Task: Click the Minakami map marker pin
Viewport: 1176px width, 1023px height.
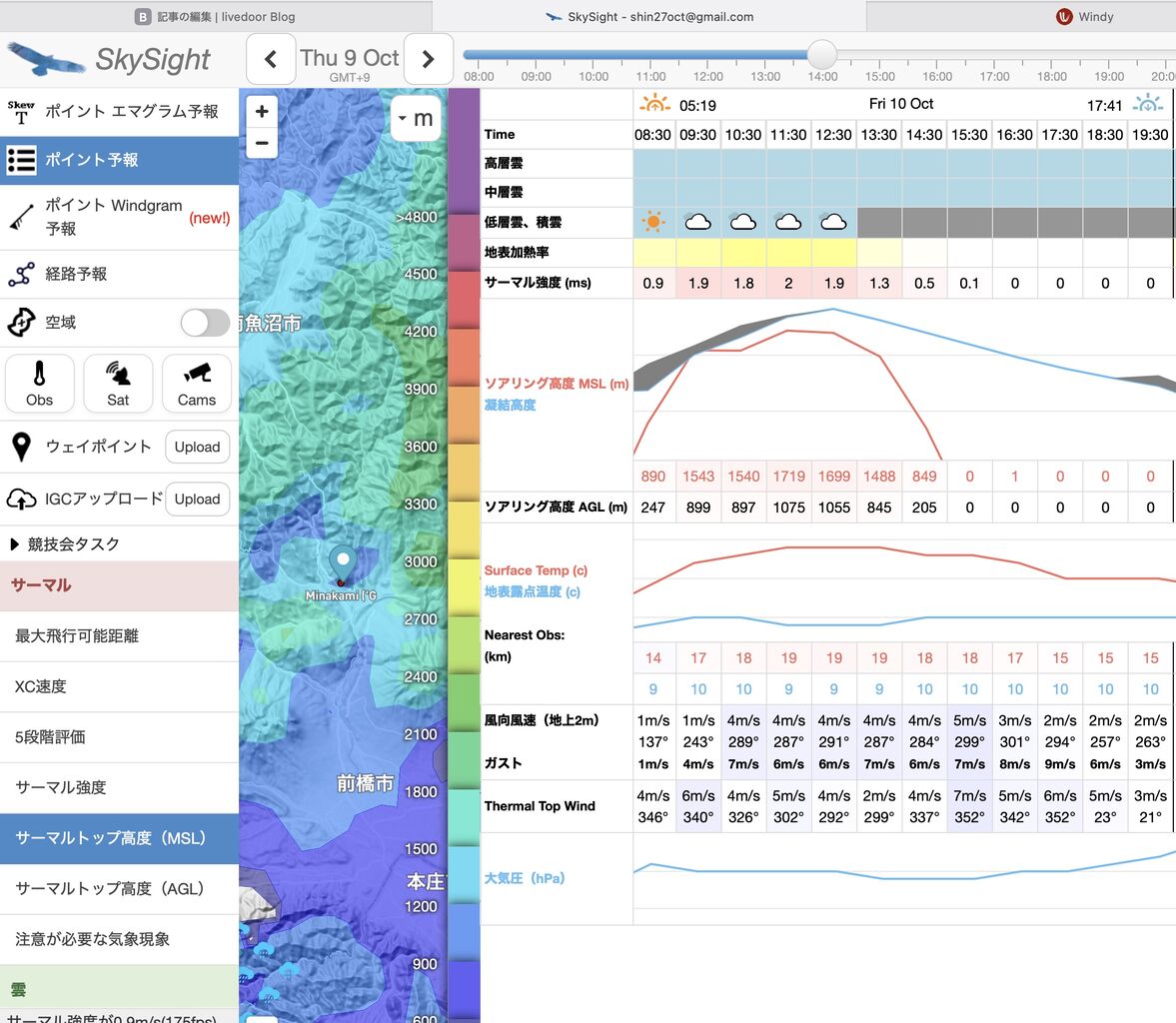Action: (x=343, y=564)
